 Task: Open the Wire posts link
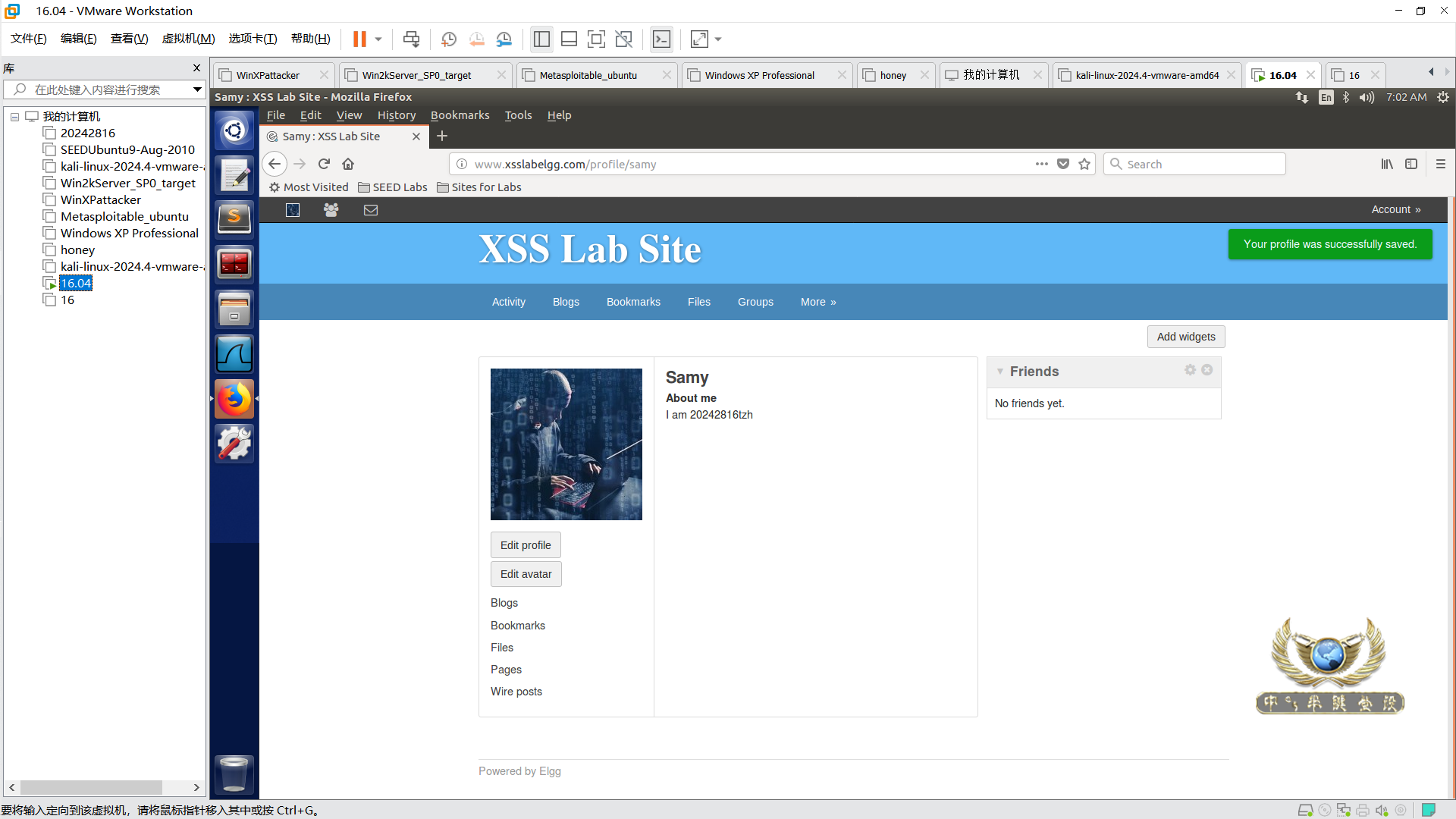516,692
